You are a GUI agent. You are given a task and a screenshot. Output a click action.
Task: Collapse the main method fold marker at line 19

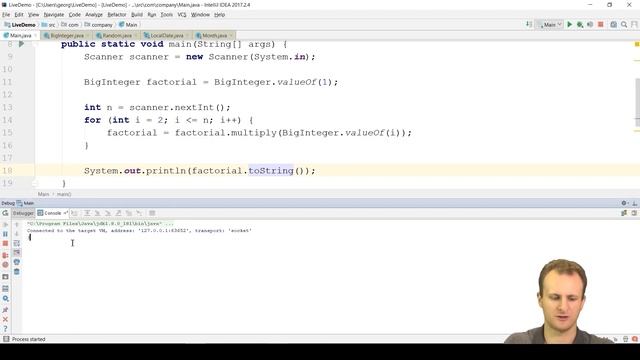tap(35, 183)
